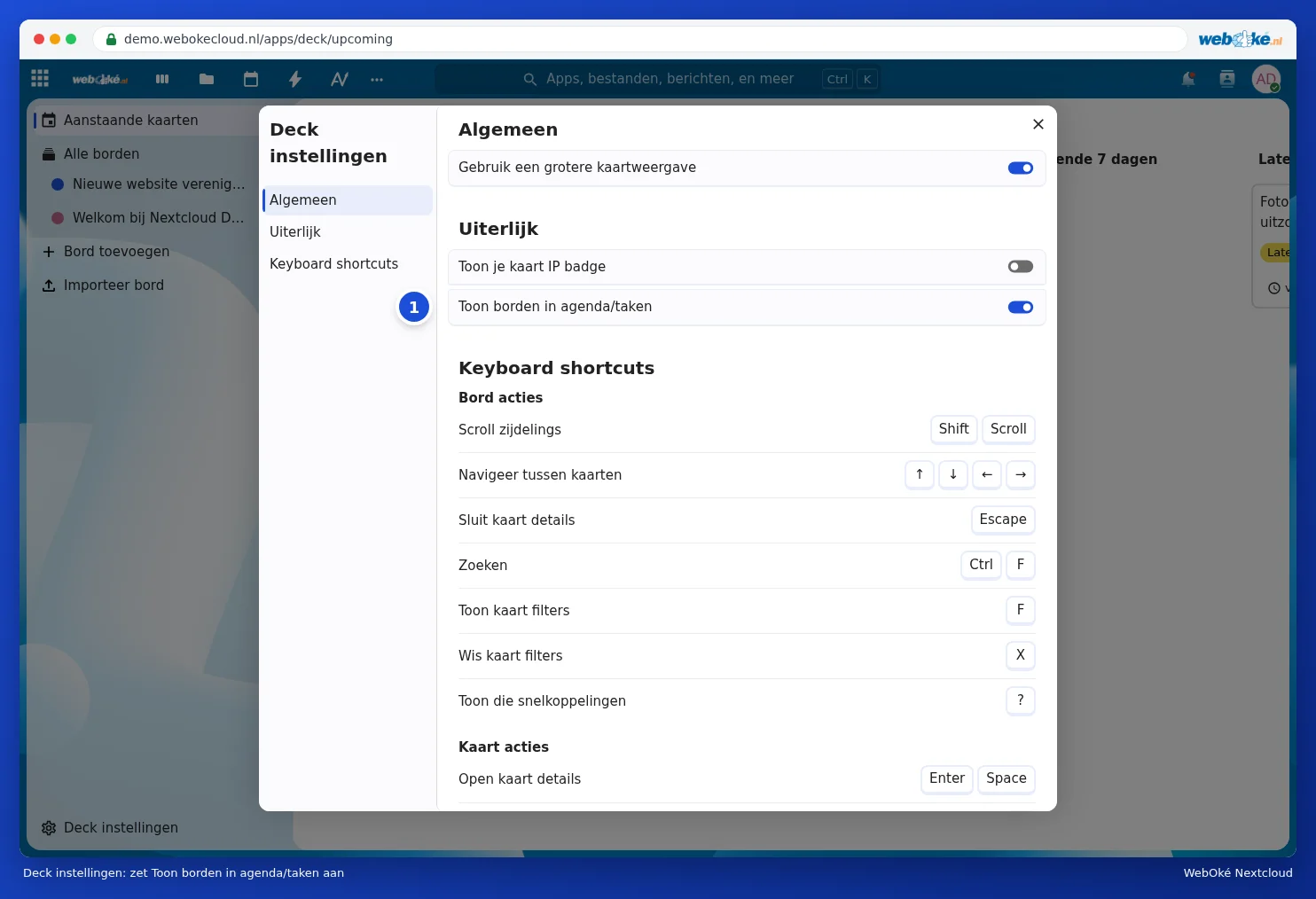Viewport: 1316px width, 899px height.
Task: Focus the Apps, bestanden, berichten search field
Action: 657,79
